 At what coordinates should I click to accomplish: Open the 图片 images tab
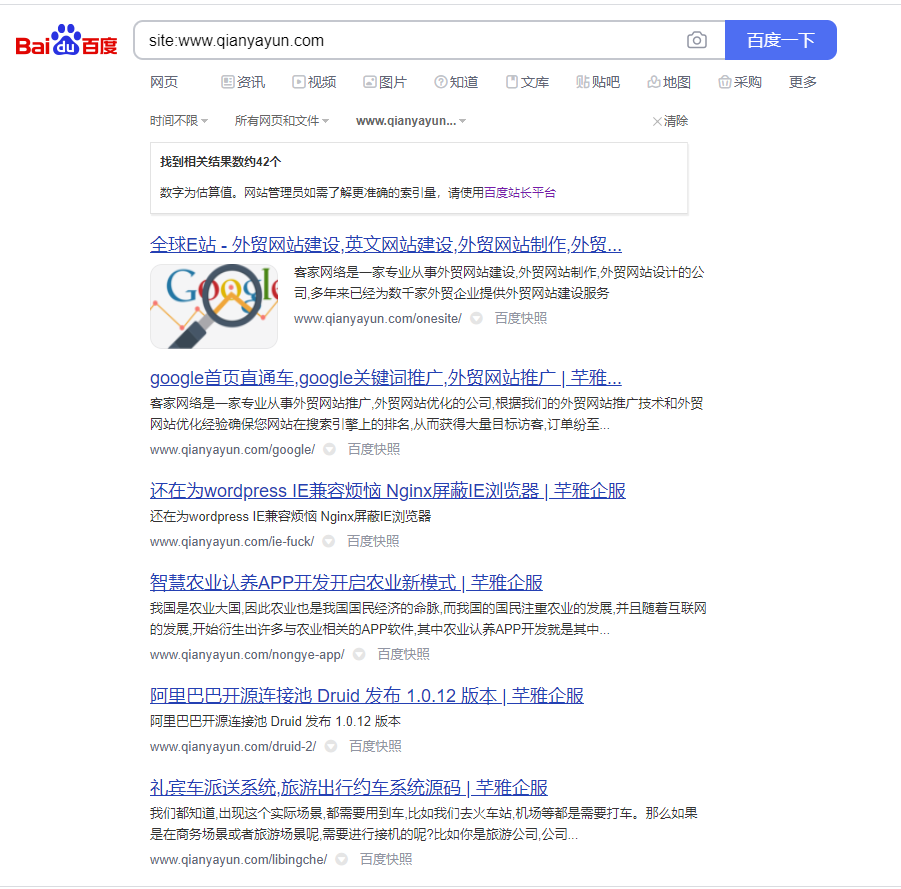coord(385,82)
